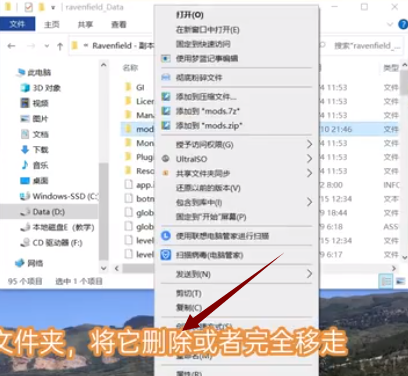408x376 pixels.
Task: Open the 查看 ribbon tab
Action: [119, 25]
